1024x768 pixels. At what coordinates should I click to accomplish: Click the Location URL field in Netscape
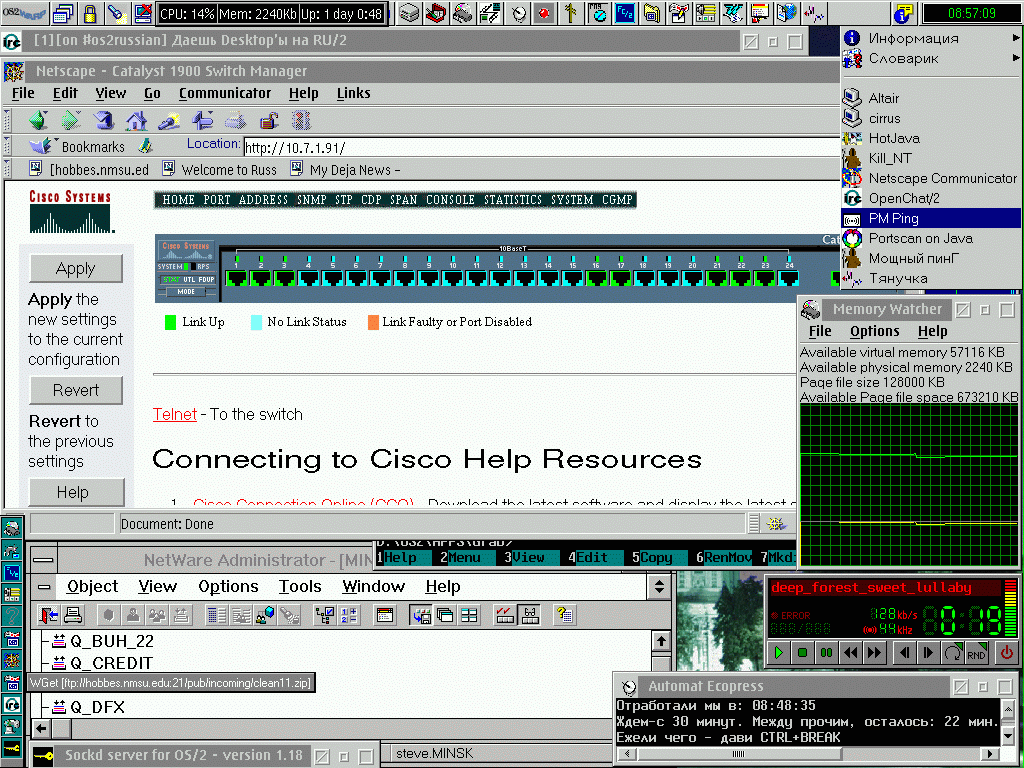(541, 147)
